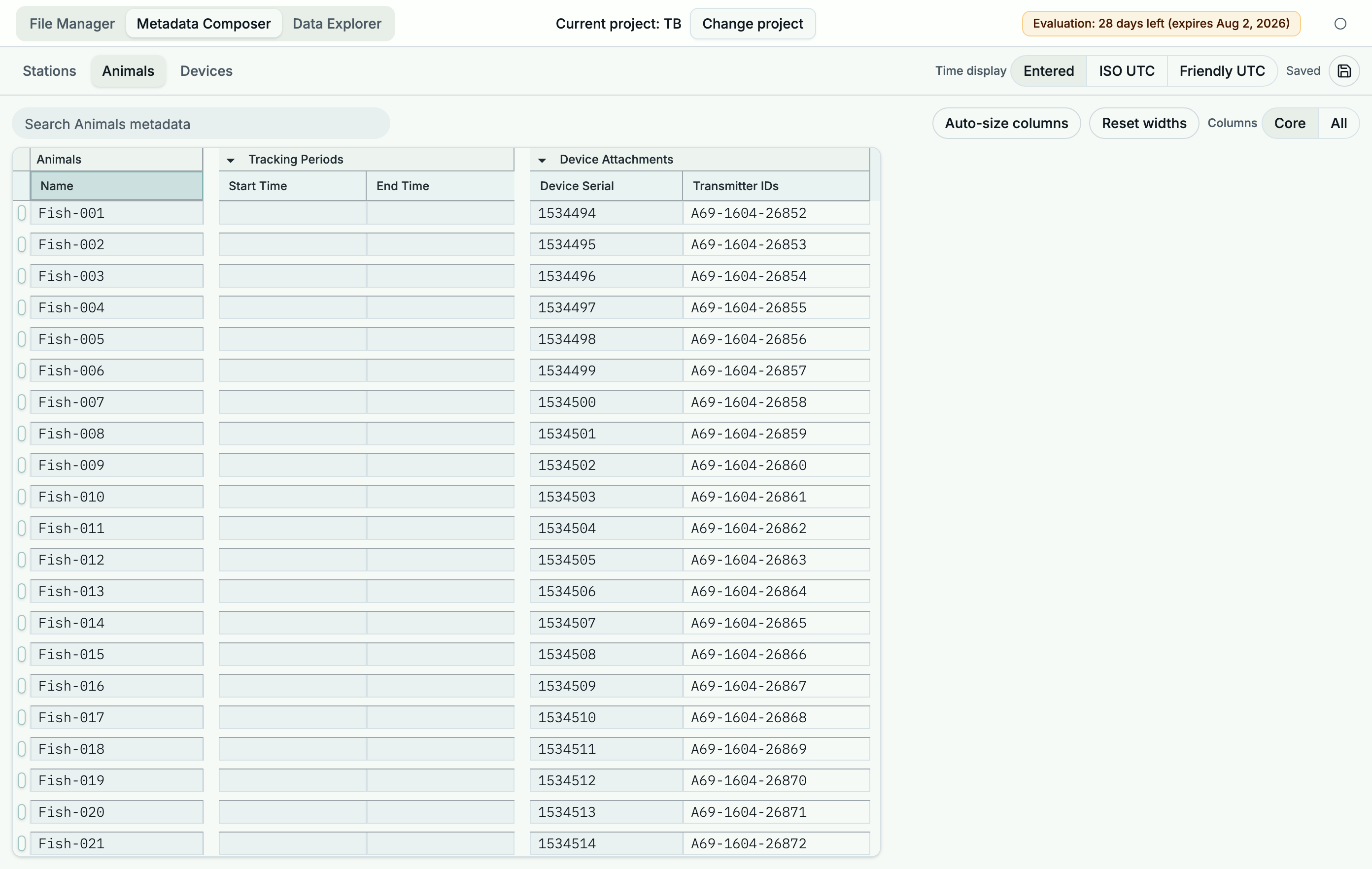1372x869 pixels.
Task: Click transmitter ID A69-1604-26866
Action: tap(776, 654)
